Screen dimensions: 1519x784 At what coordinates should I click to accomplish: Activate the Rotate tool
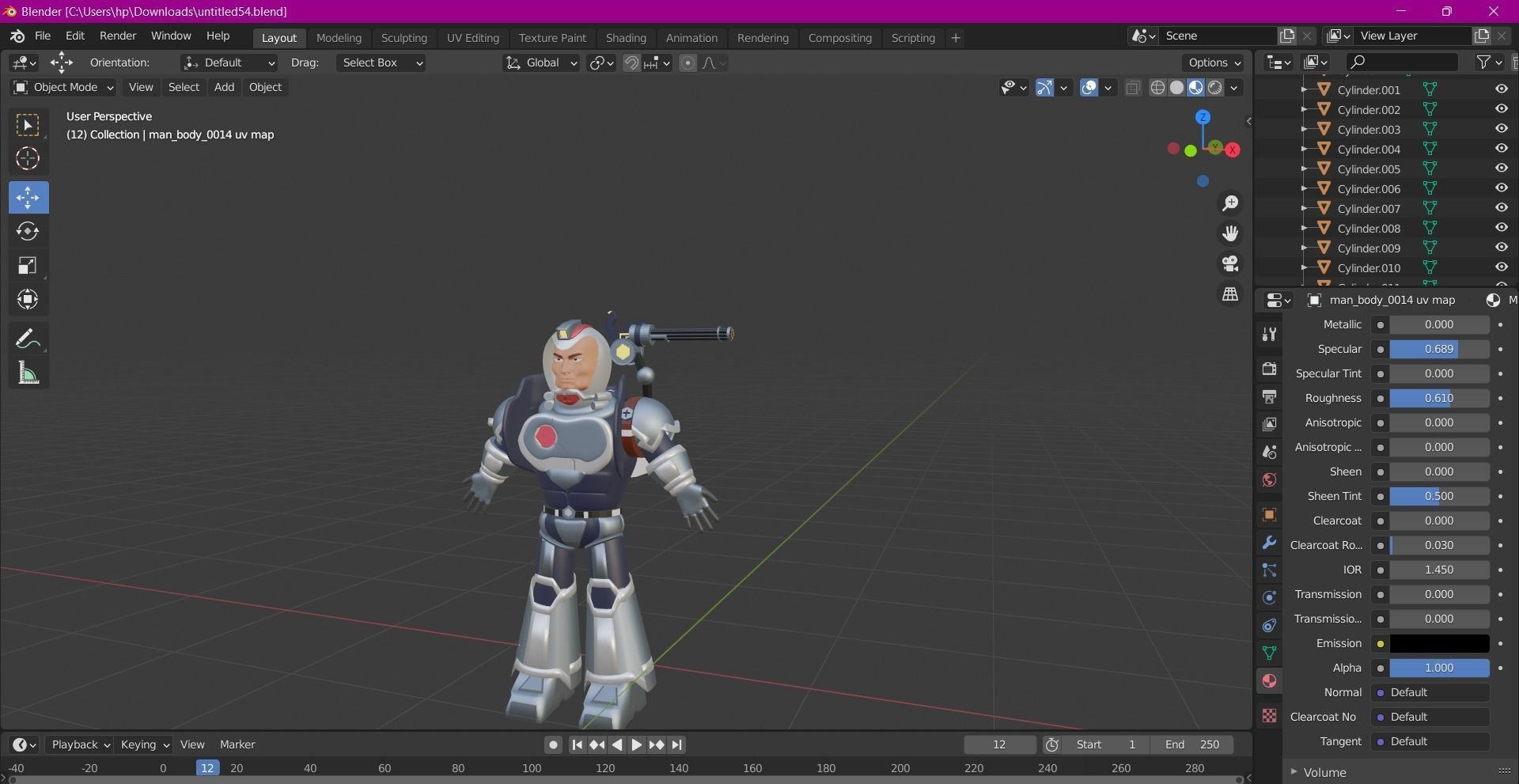pyautogui.click(x=28, y=231)
